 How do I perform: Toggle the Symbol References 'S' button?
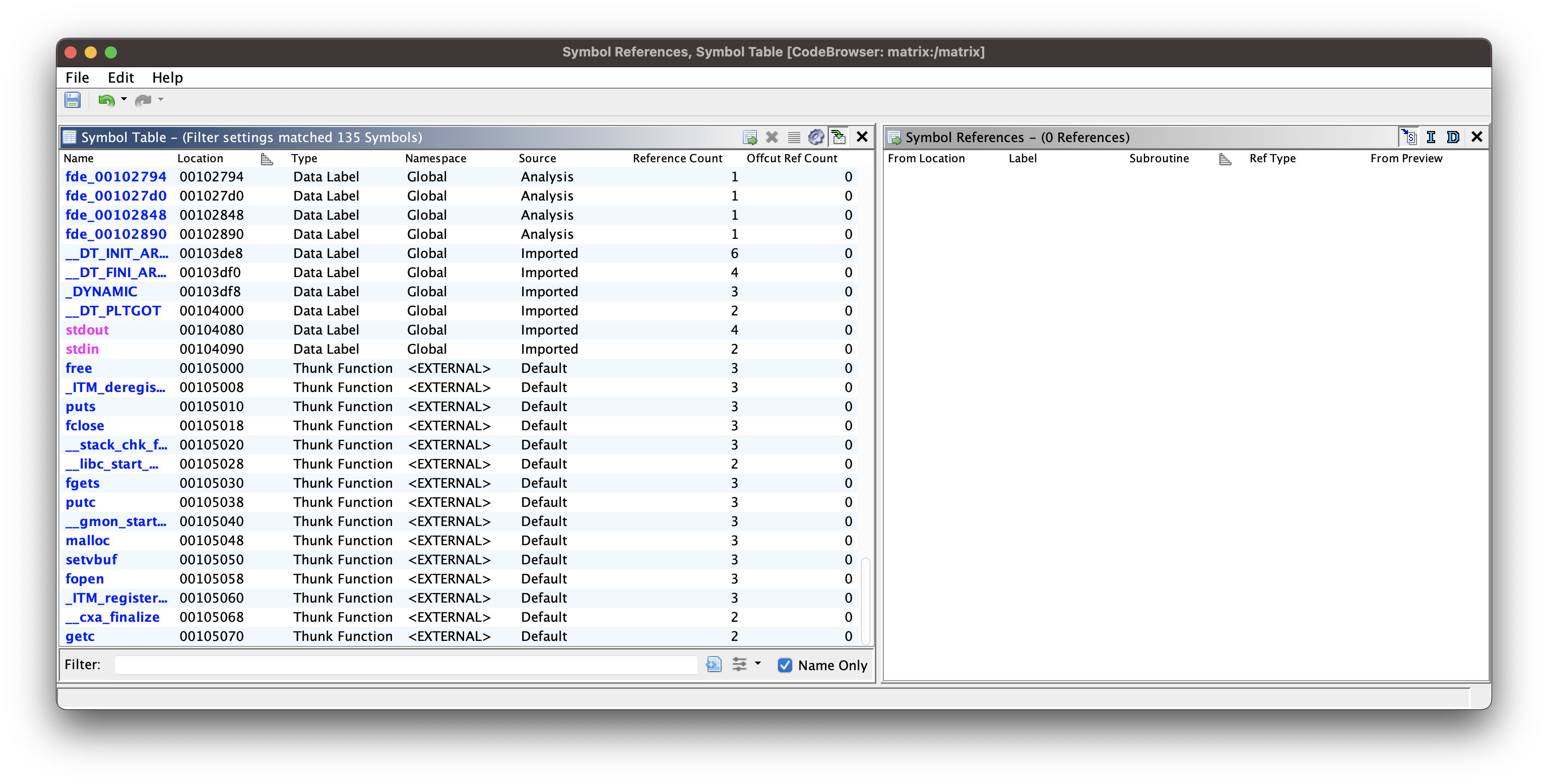click(x=1409, y=138)
